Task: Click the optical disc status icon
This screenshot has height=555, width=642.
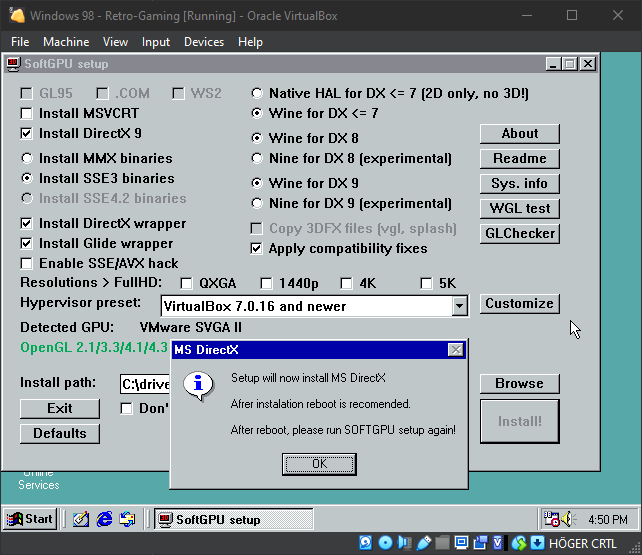Action: pos(385,543)
